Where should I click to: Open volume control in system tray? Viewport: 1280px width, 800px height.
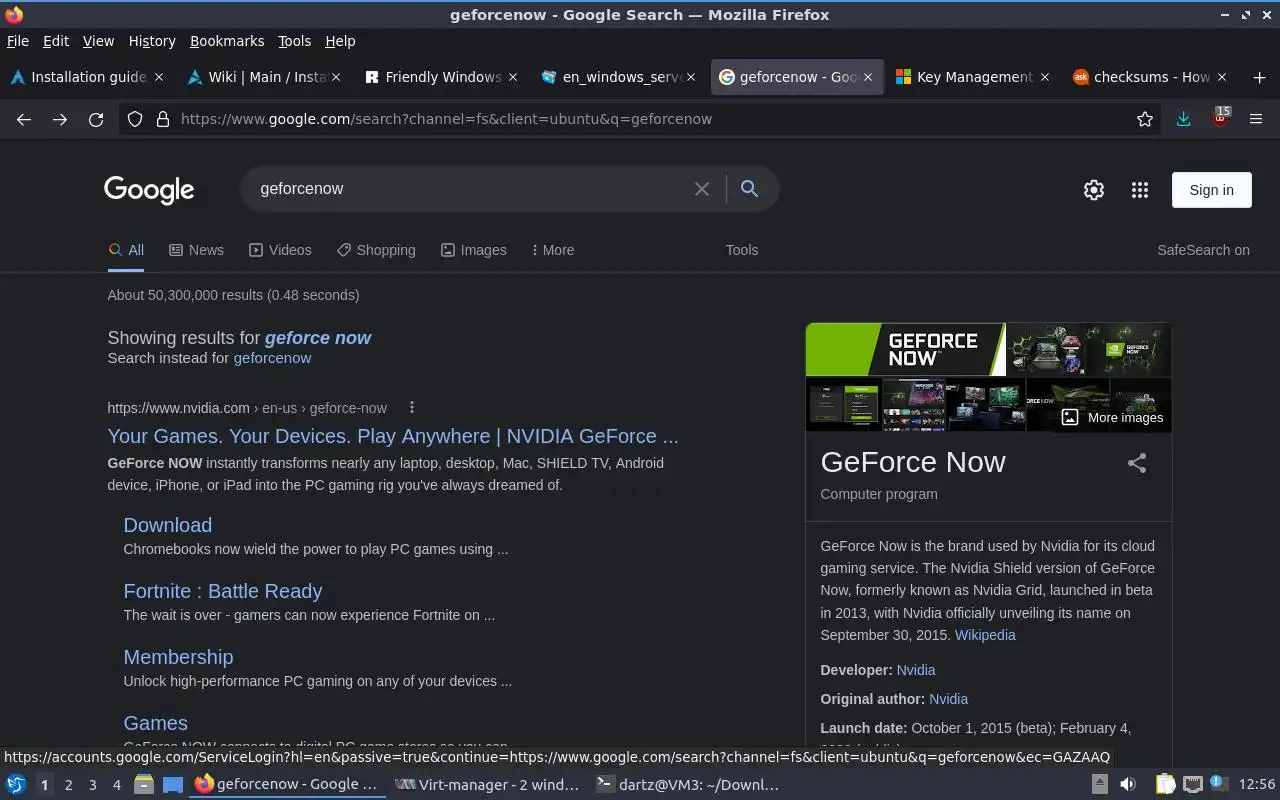coord(1128,785)
